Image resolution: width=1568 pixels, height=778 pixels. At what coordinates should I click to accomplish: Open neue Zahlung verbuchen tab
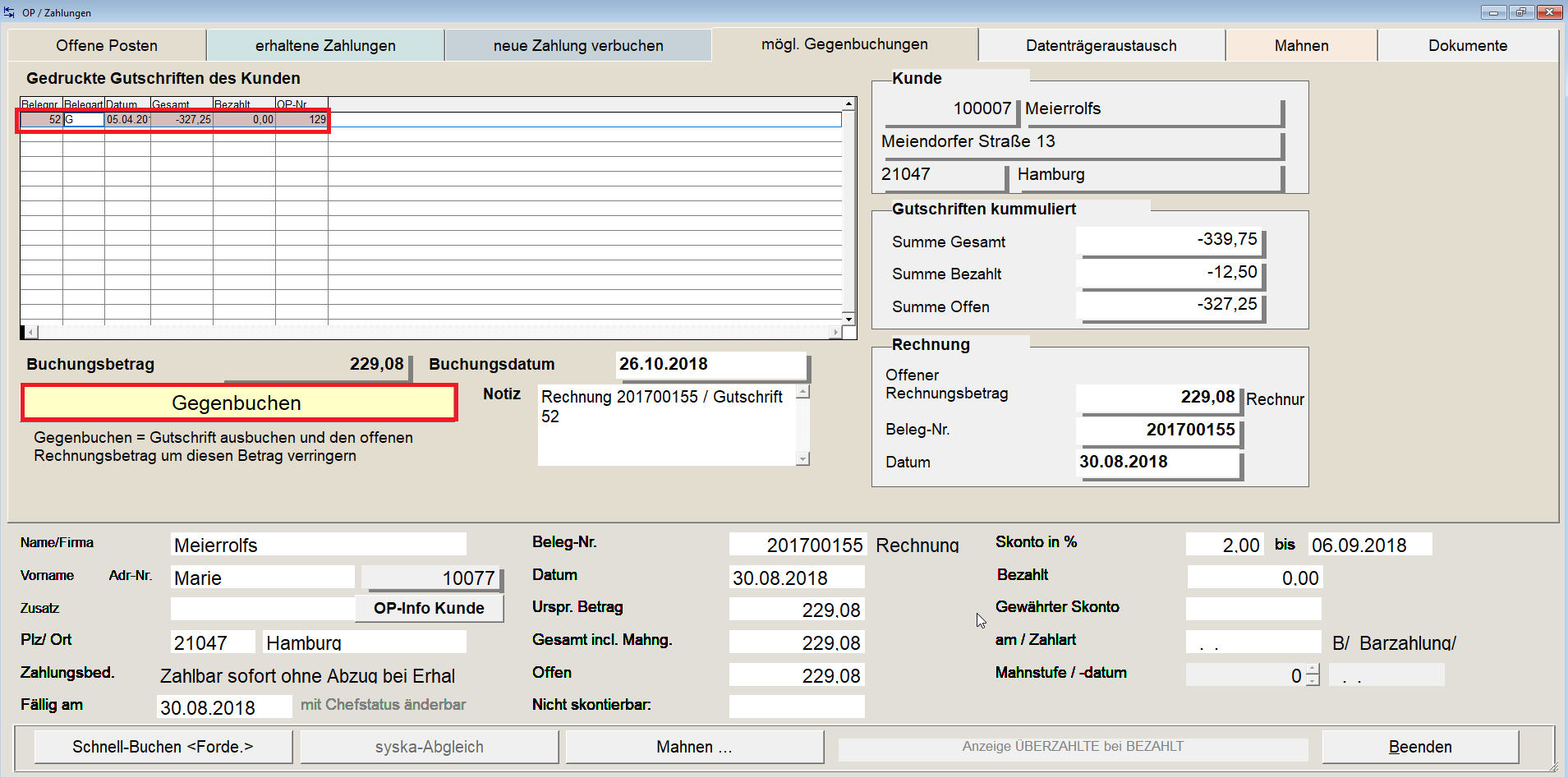pyautogui.click(x=578, y=45)
